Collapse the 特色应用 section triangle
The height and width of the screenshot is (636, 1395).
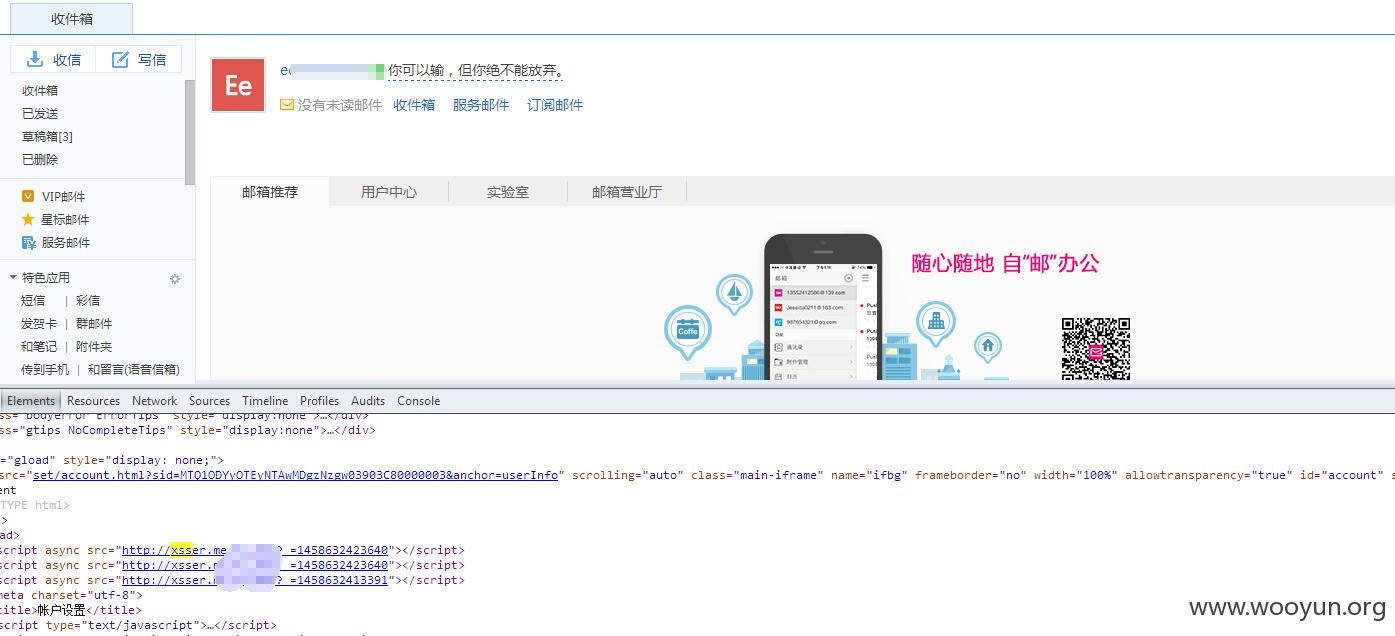(x=13, y=277)
